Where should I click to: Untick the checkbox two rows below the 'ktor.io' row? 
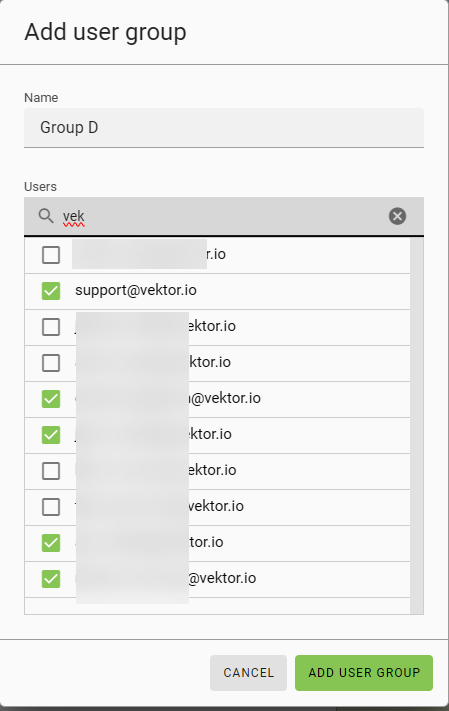[x=51, y=435]
